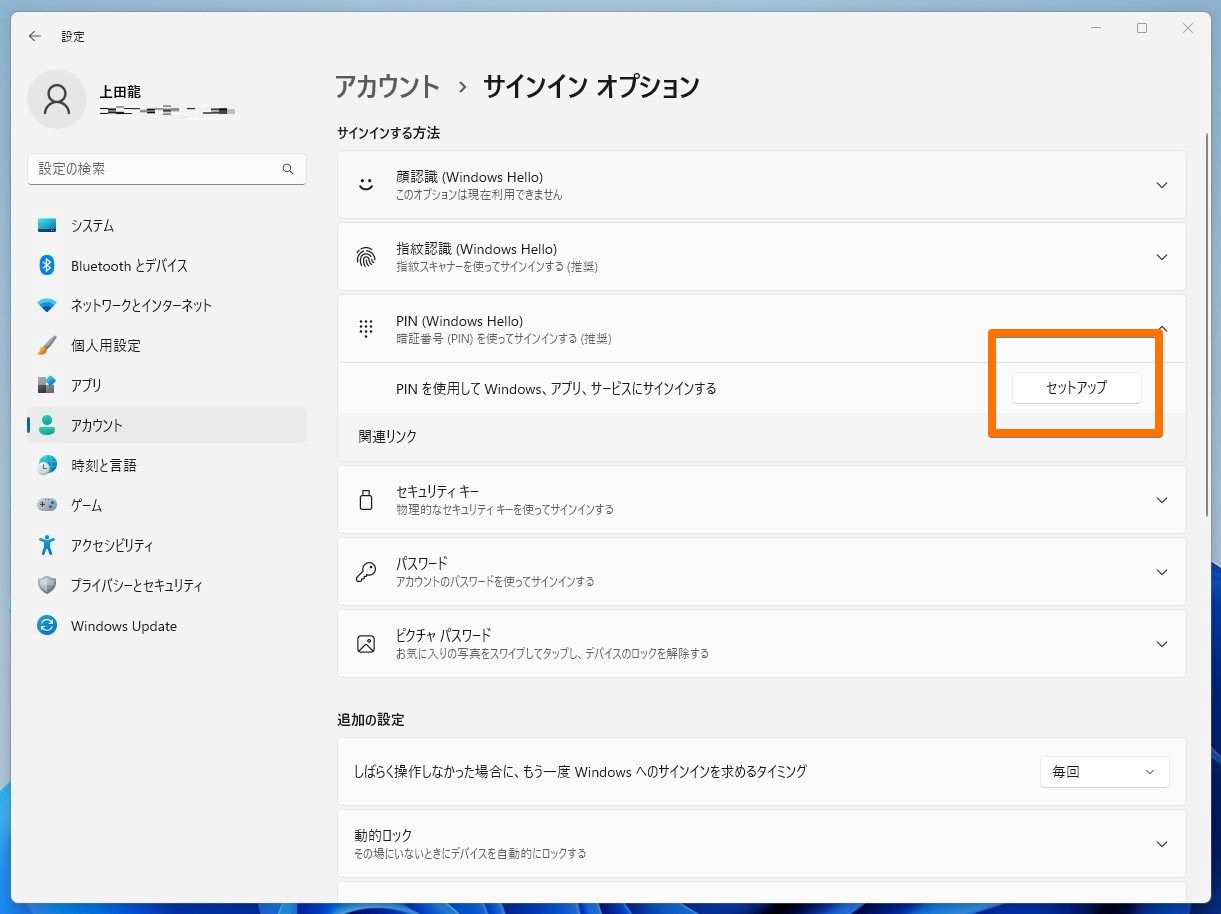Image resolution: width=1221 pixels, height=914 pixels.
Task: Collapse the PIN (Windows Hello) section
Action: tap(1162, 328)
